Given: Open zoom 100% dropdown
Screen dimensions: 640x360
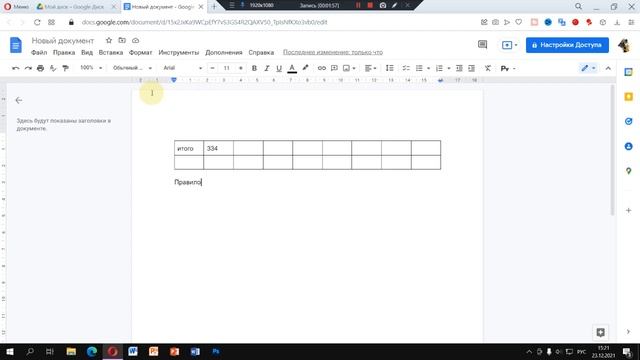Looking at the screenshot, I should (91, 68).
